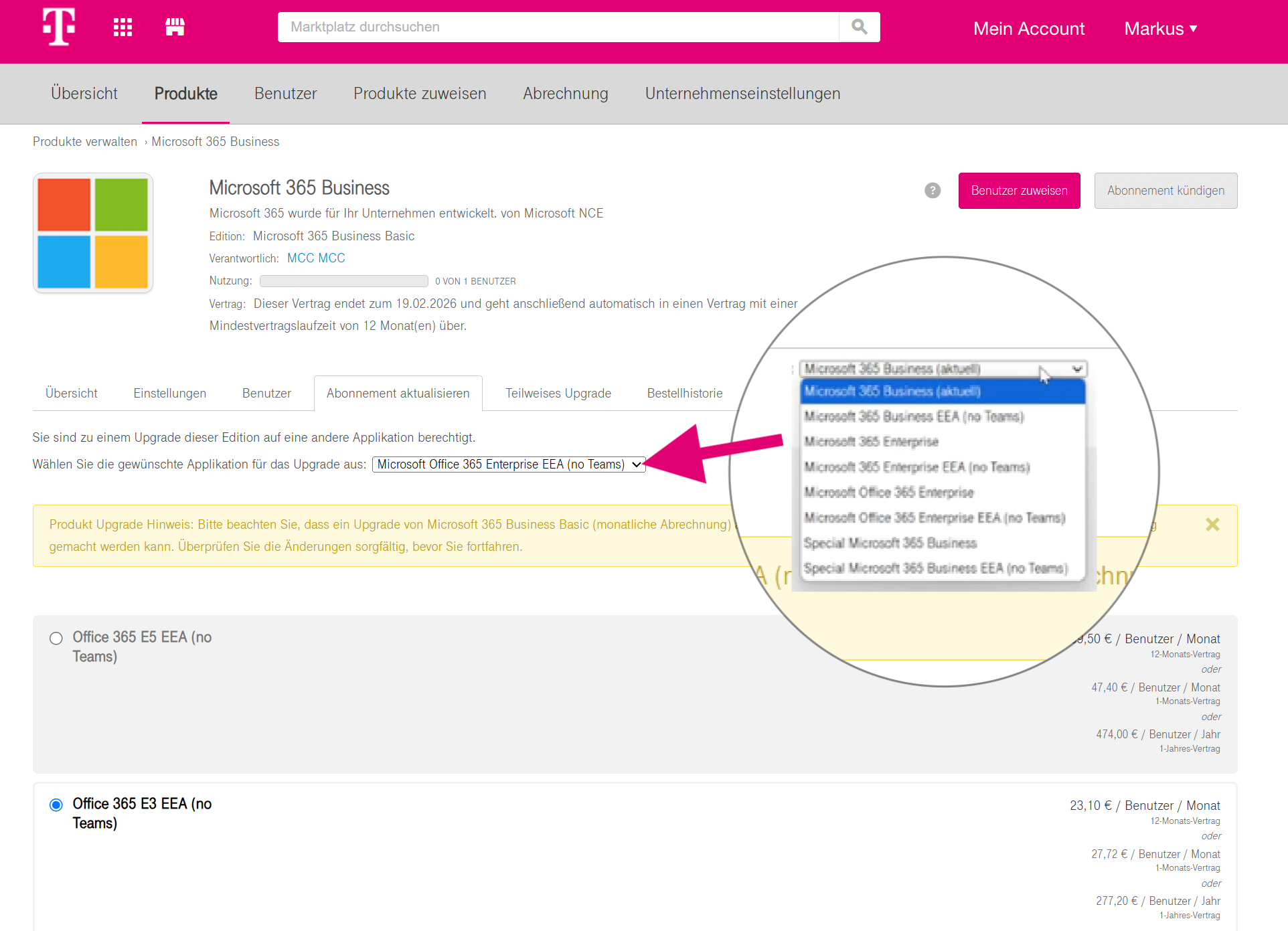Follow the MCC MCC link
Image resolution: width=1288 pixels, height=931 pixels.
pyautogui.click(x=316, y=258)
